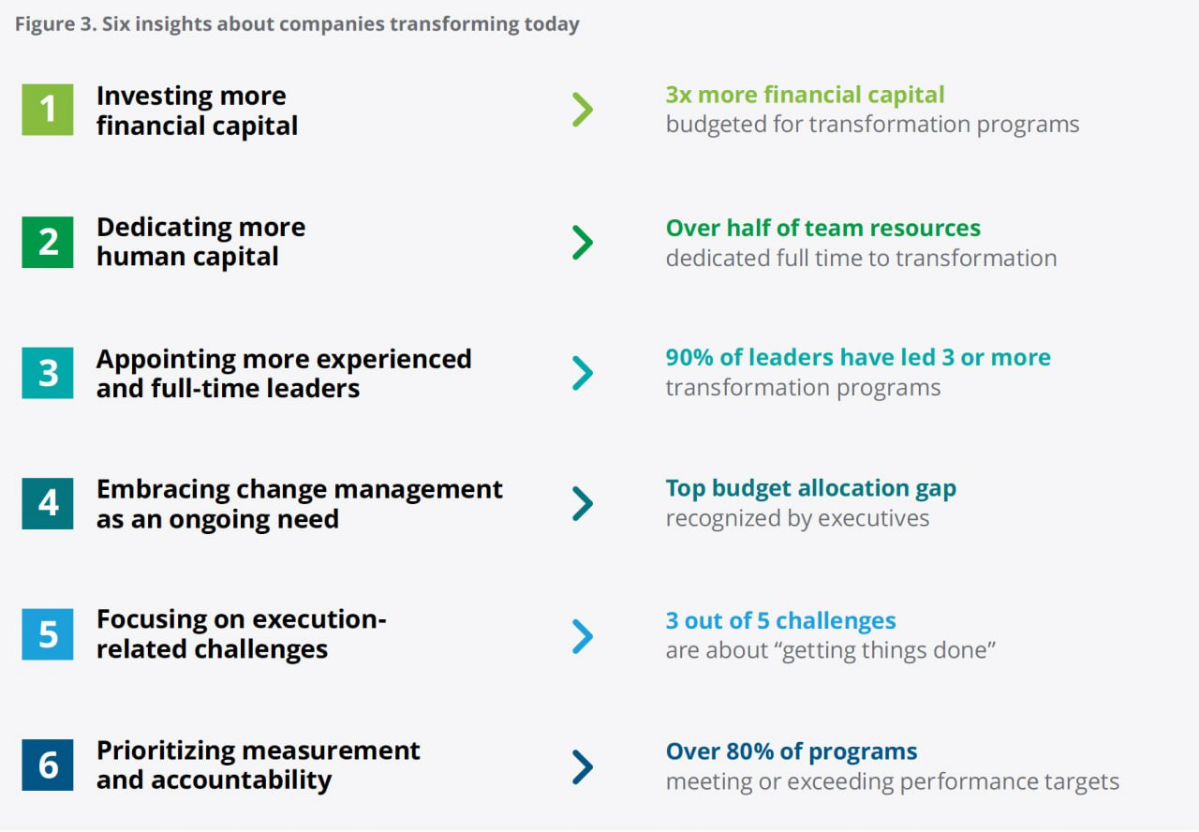1199x832 pixels.
Task: Click the teal number 3 square
Action: tap(47, 372)
